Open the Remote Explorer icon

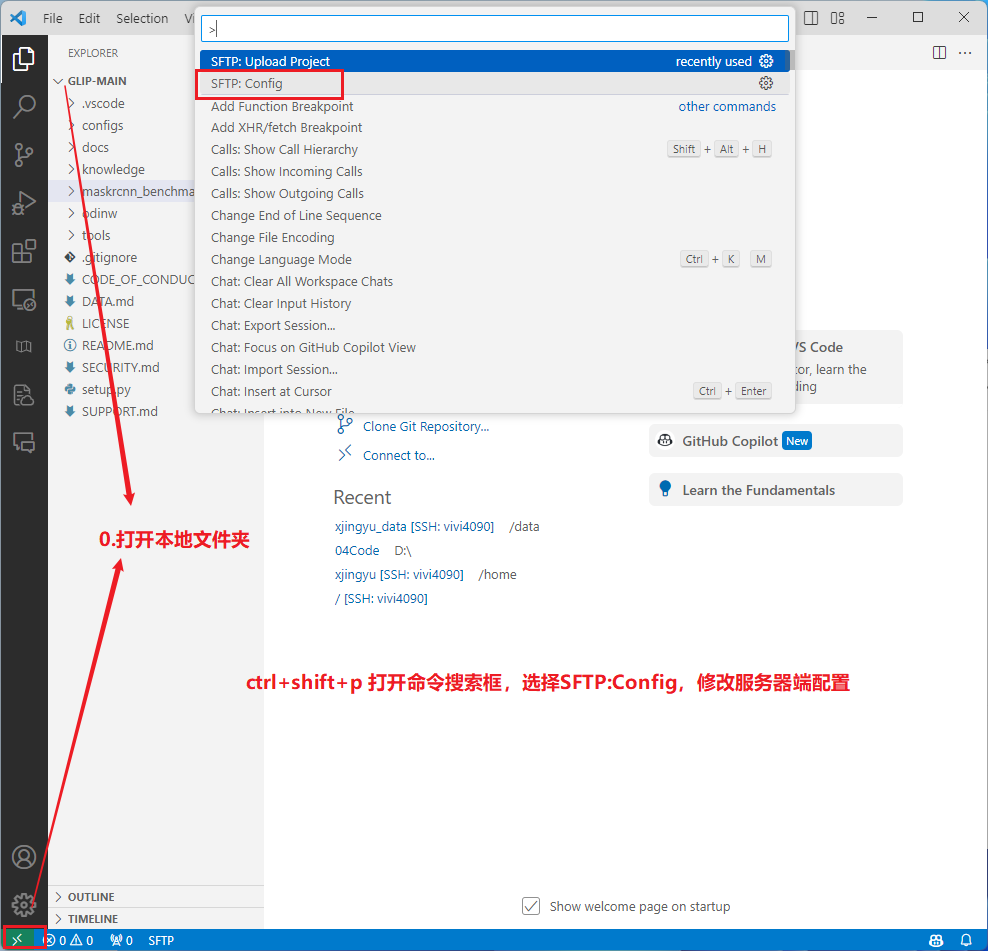tap(23, 299)
